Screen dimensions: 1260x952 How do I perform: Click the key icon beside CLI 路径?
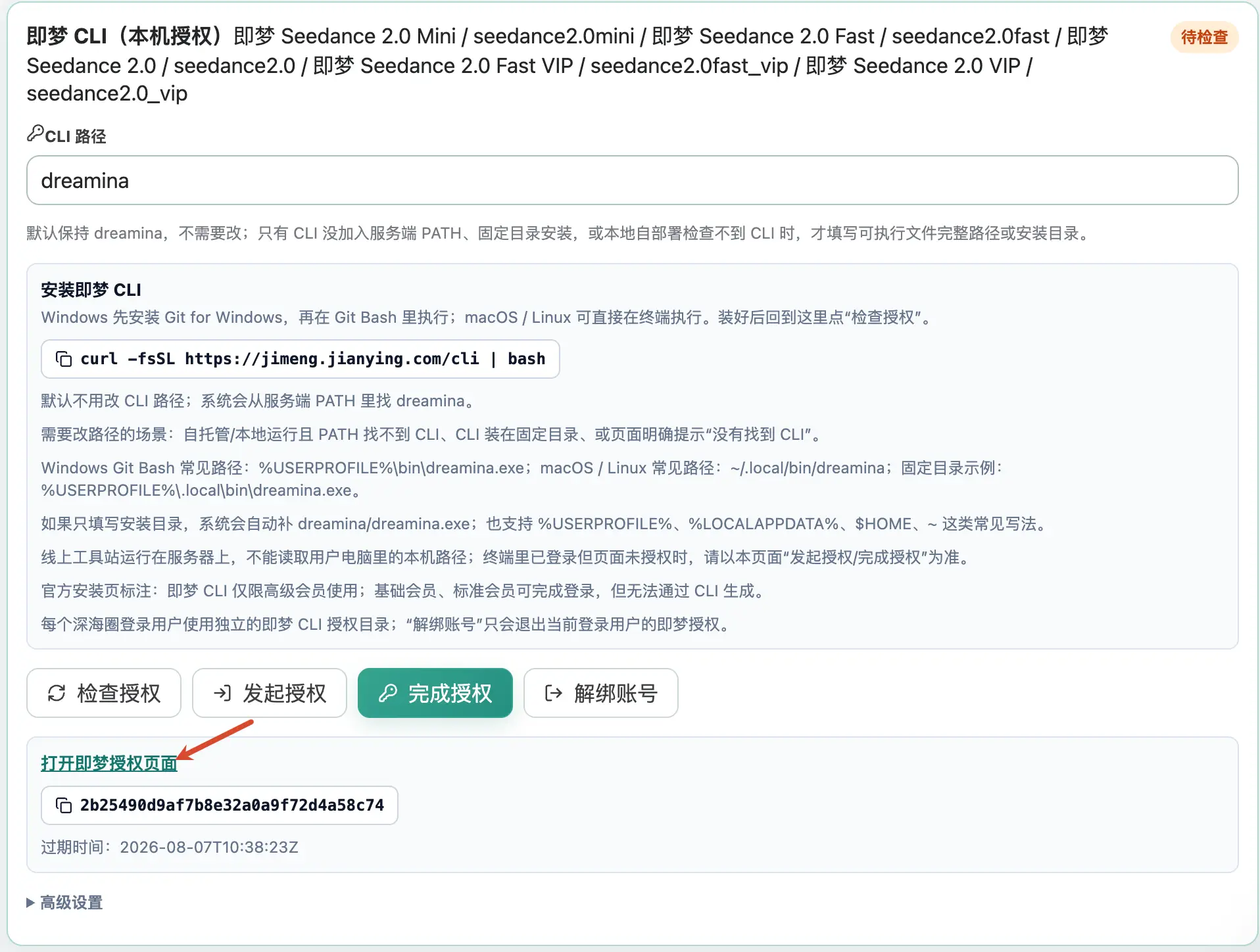35,133
